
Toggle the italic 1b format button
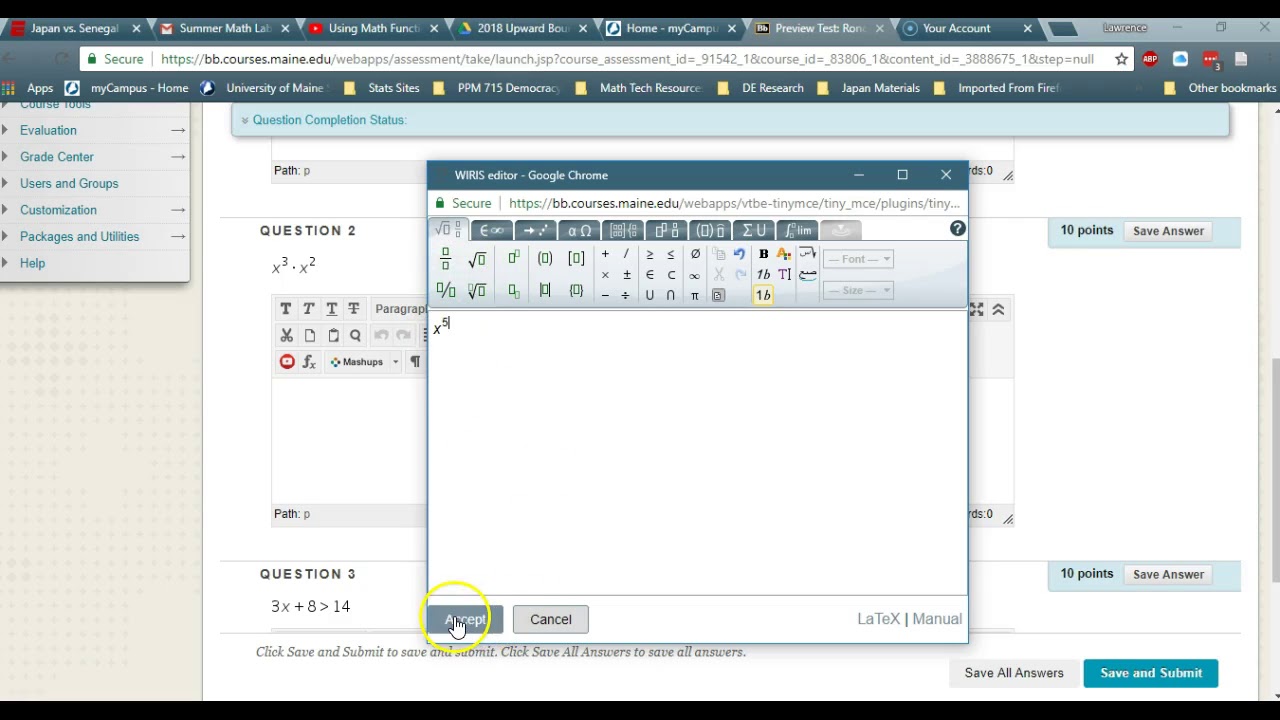pyautogui.click(x=764, y=275)
